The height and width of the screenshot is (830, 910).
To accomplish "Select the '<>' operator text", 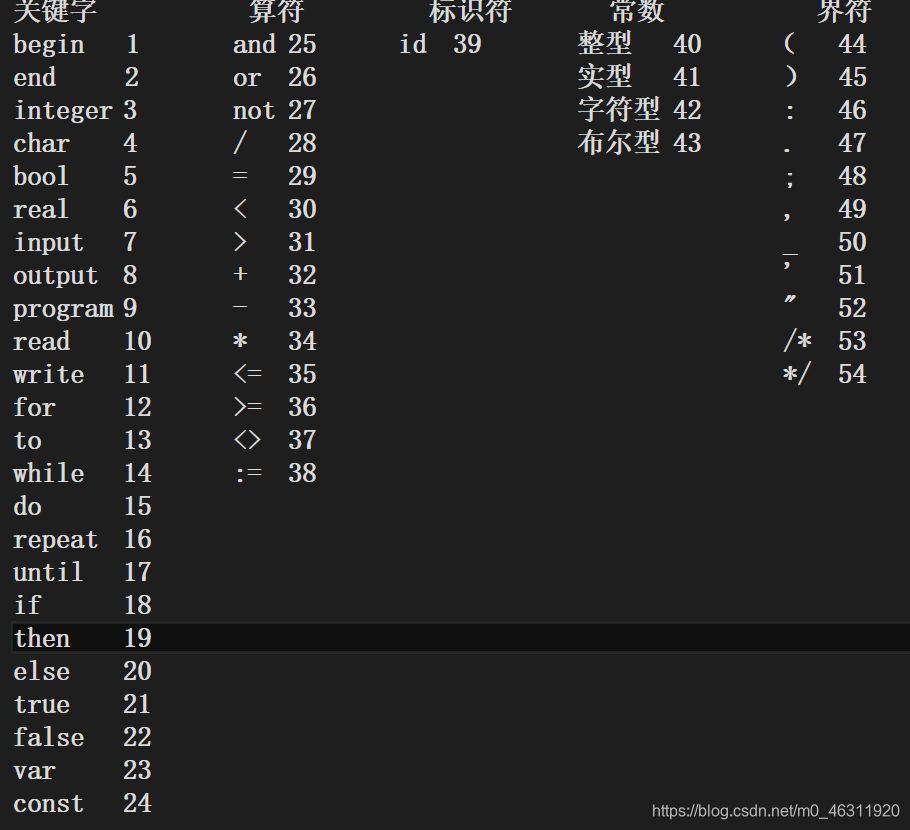I will click(x=247, y=441).
